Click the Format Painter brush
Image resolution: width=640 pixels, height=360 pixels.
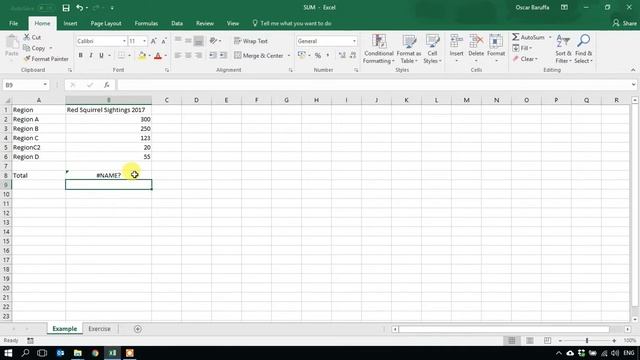[x=27, y=59]
